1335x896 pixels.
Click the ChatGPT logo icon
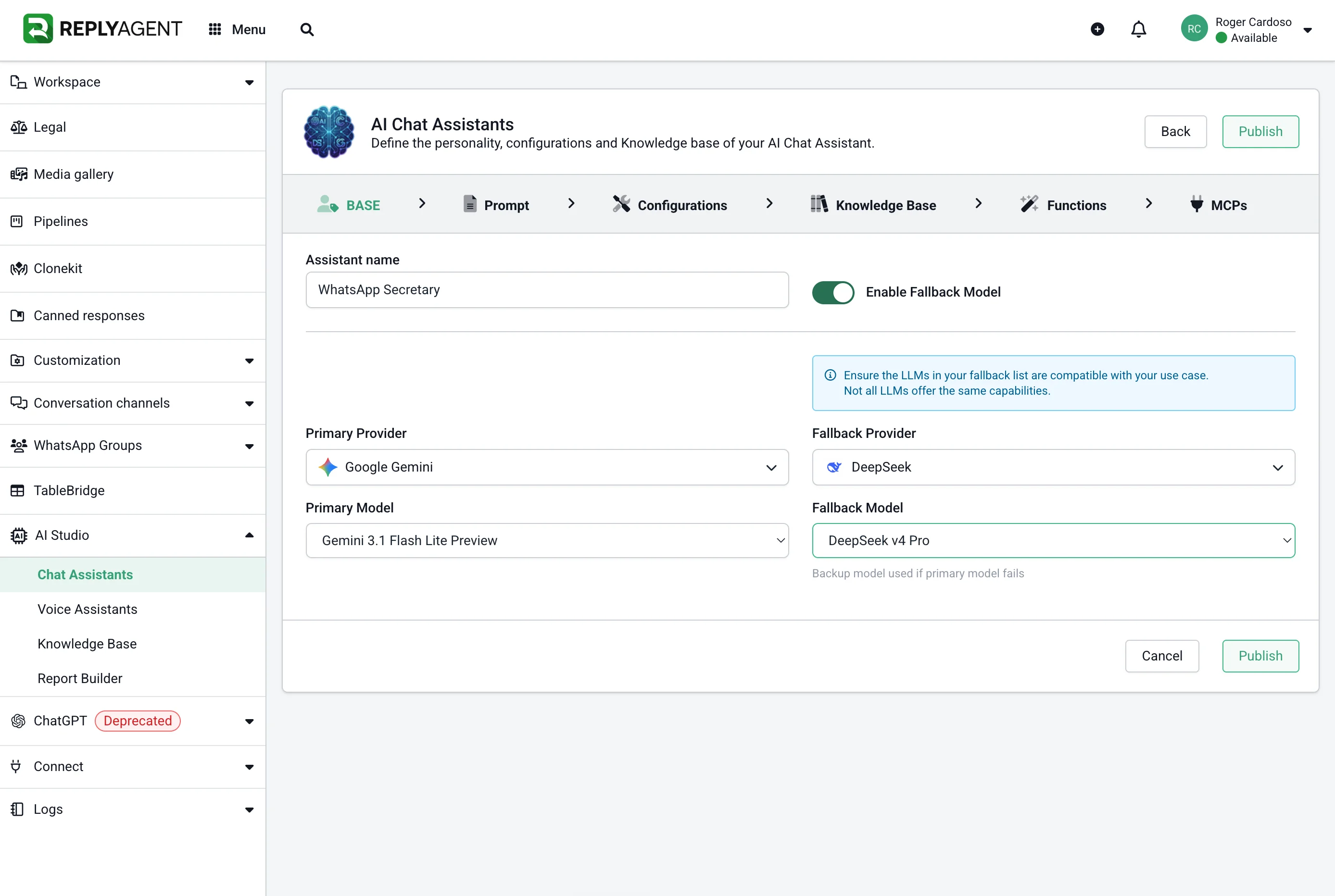click(x=18, y=721)
